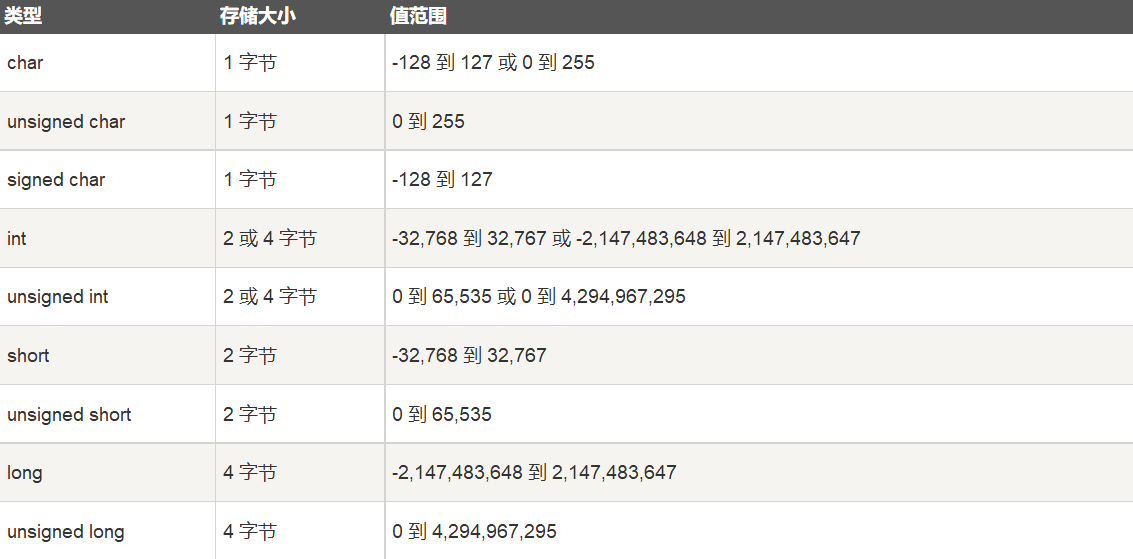The width and height of the screenshot is (1133, 559).
Task: Select the value range cell for int
Action: click(x=626, y=239)
